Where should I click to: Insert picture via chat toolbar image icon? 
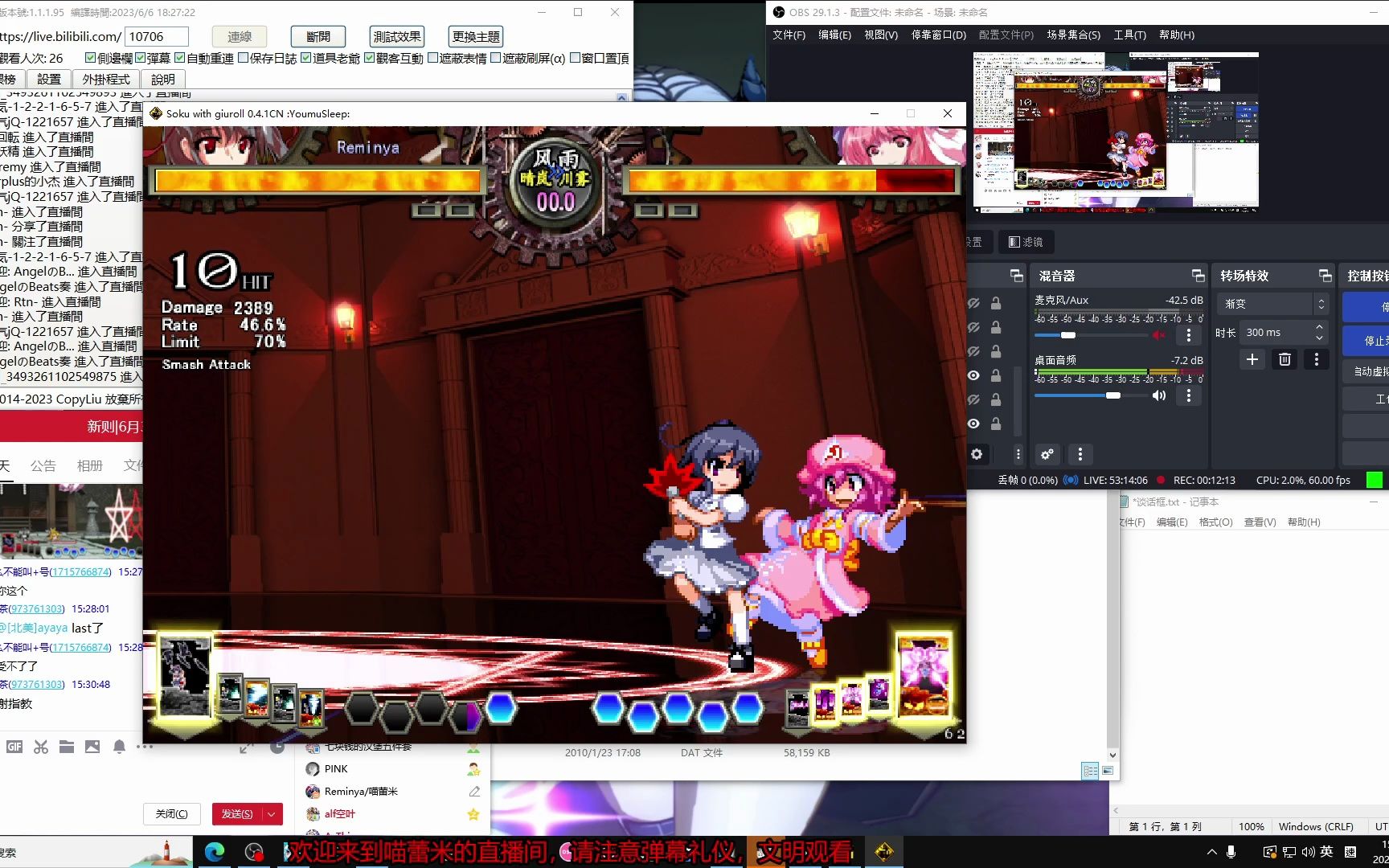(92, 747)
